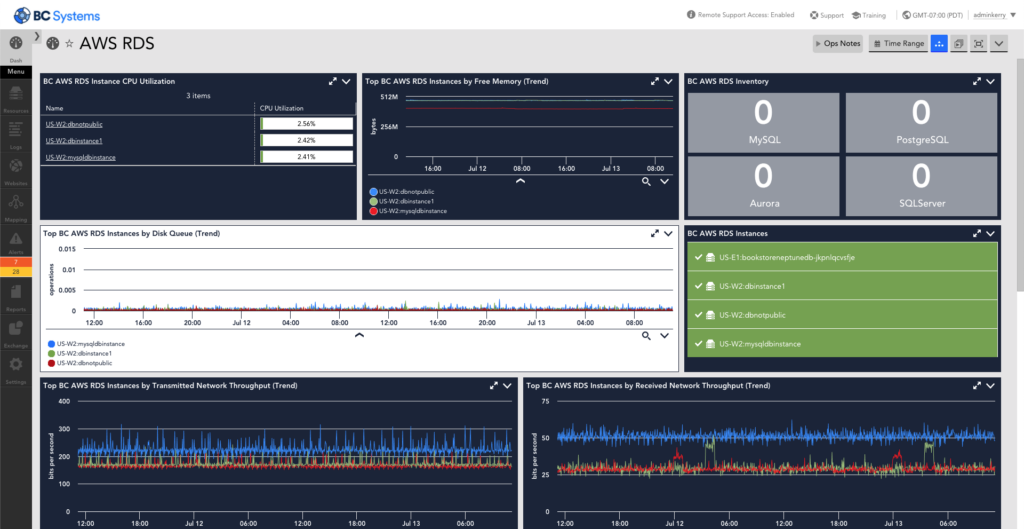This screenshot has height=529, width=1024.
Task: Toggle US-W2:dbinstance1 legend in Disk Queue chart
Action: point(79,353)
